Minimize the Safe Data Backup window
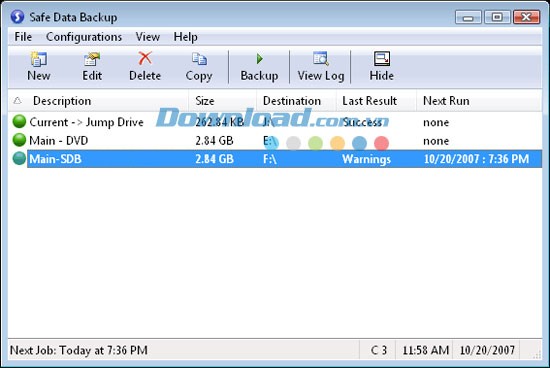Viewport: 550px width, 368px height. click(x=468, y=17)
